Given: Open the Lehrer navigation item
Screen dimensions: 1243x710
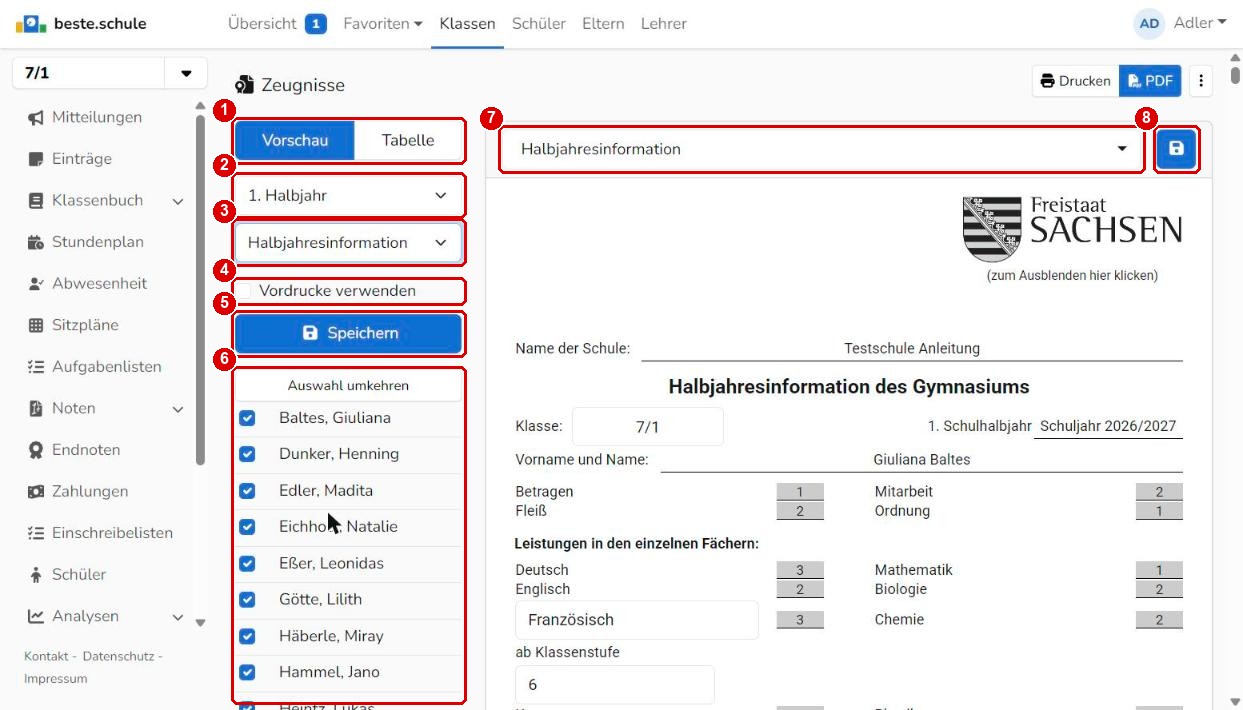Looking at the screenshot, I should pos(664,24).
